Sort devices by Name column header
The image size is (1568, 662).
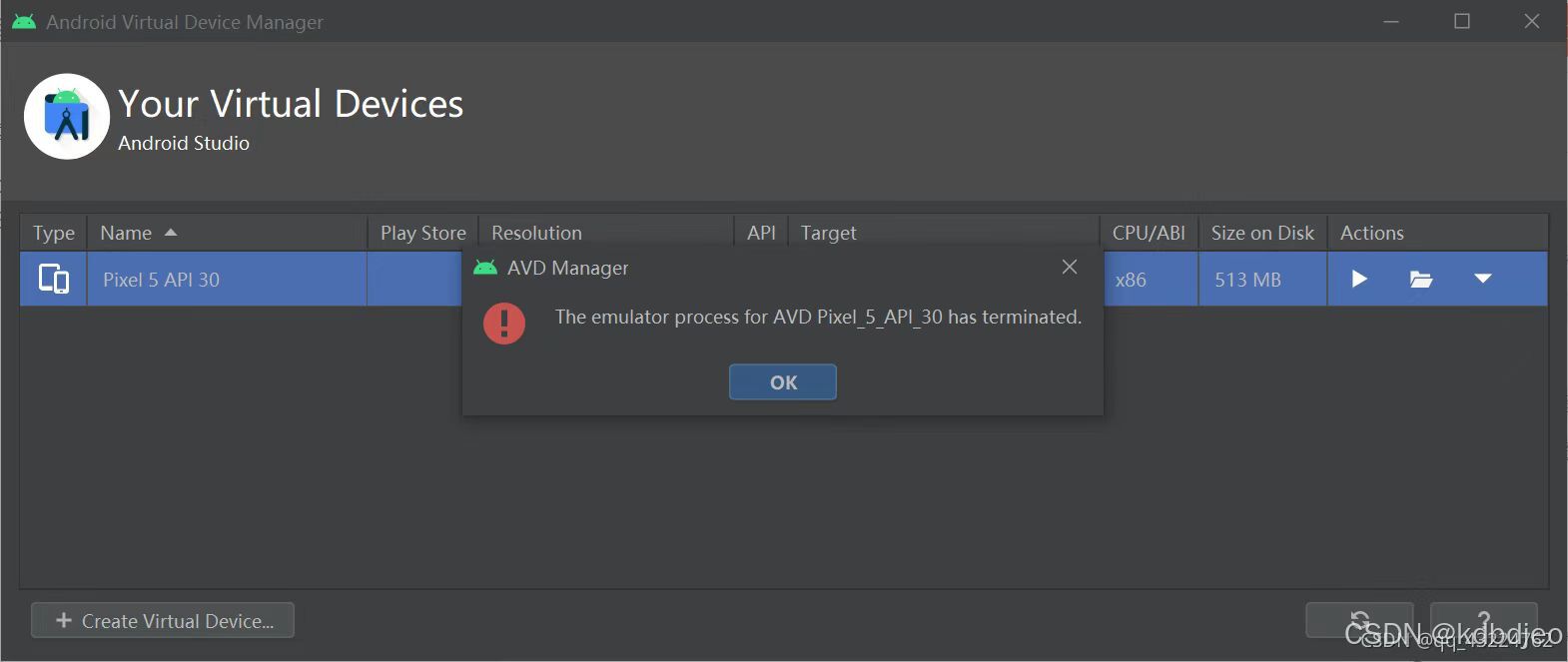[x=227, y=233]
